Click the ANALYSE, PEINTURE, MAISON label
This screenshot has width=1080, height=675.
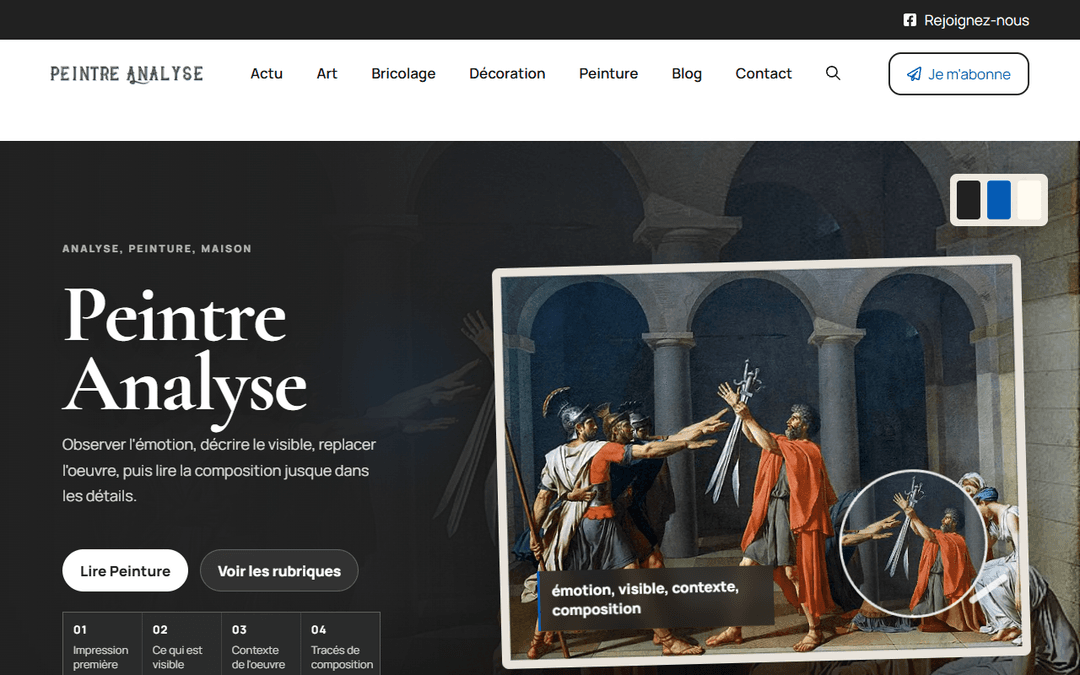tap(157, 249)
